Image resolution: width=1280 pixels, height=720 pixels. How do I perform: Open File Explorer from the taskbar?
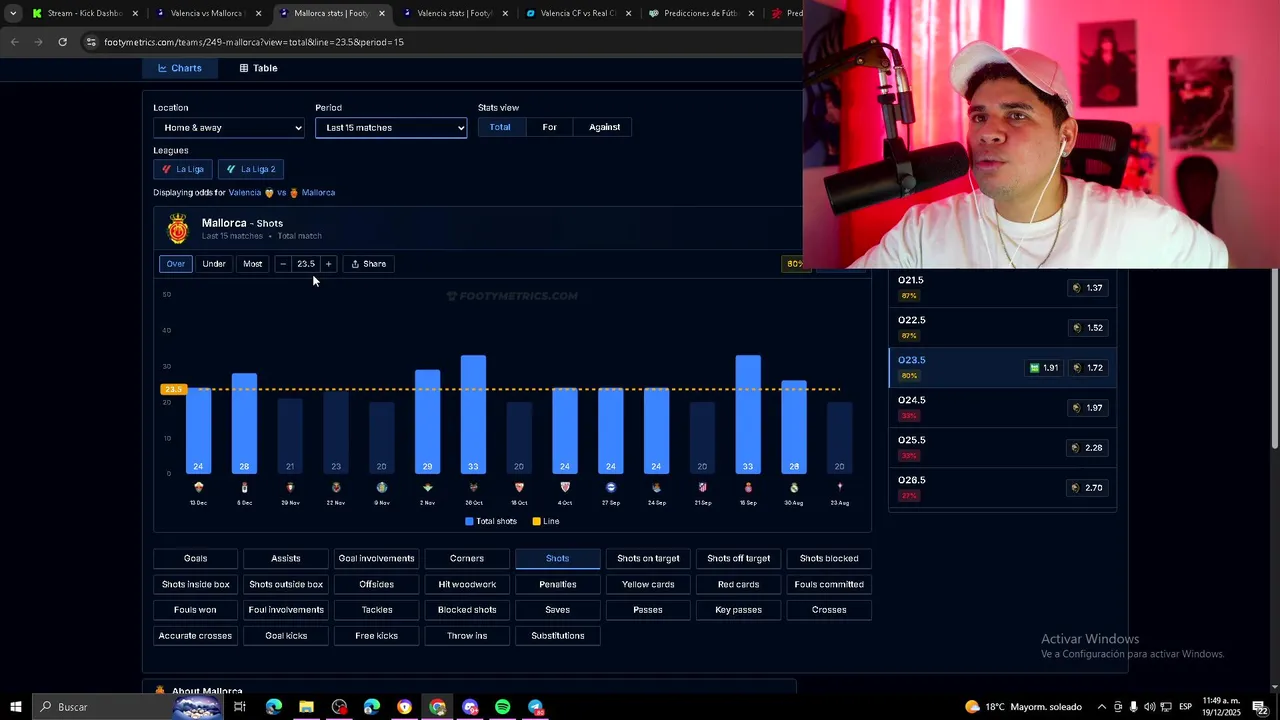(x=306, y=707)
